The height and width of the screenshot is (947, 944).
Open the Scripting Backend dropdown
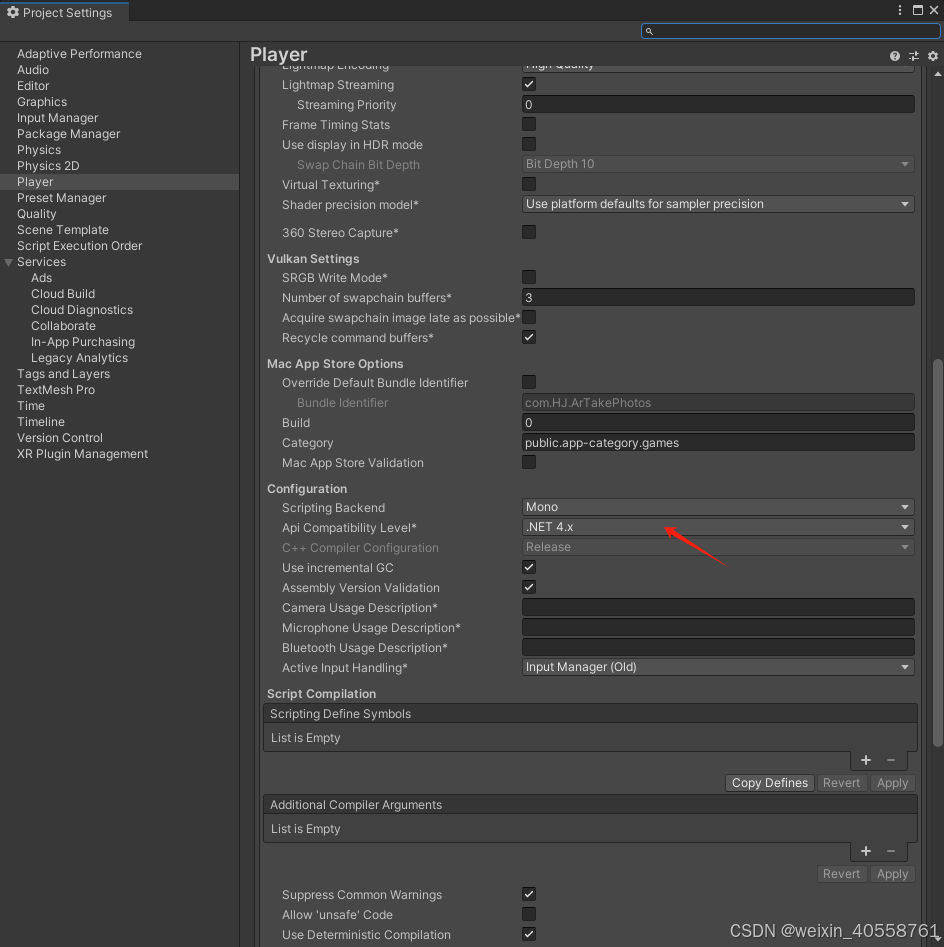[x=718, y=507]
